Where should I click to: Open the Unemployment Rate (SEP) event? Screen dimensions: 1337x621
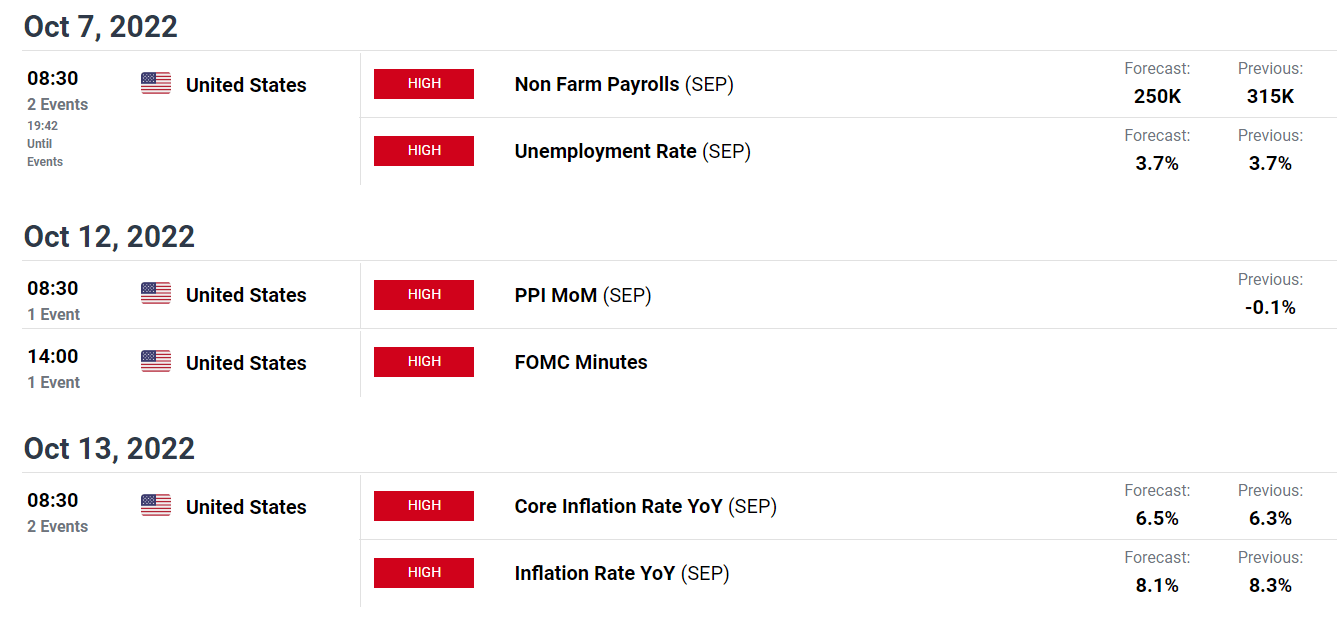click(632, 152)
